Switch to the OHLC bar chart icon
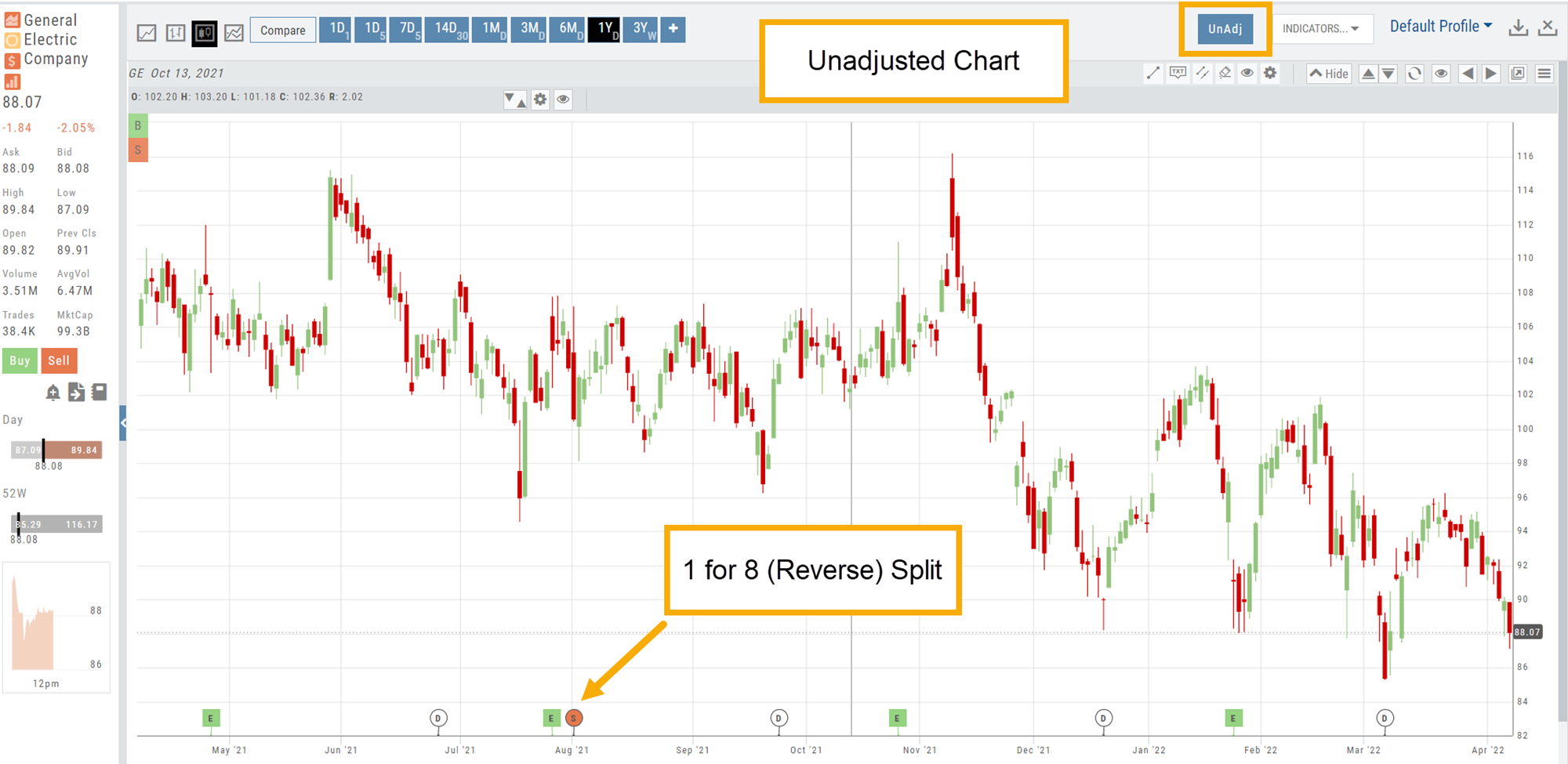This screenshot has width=1568, height=764. click(x=176, y=32)
